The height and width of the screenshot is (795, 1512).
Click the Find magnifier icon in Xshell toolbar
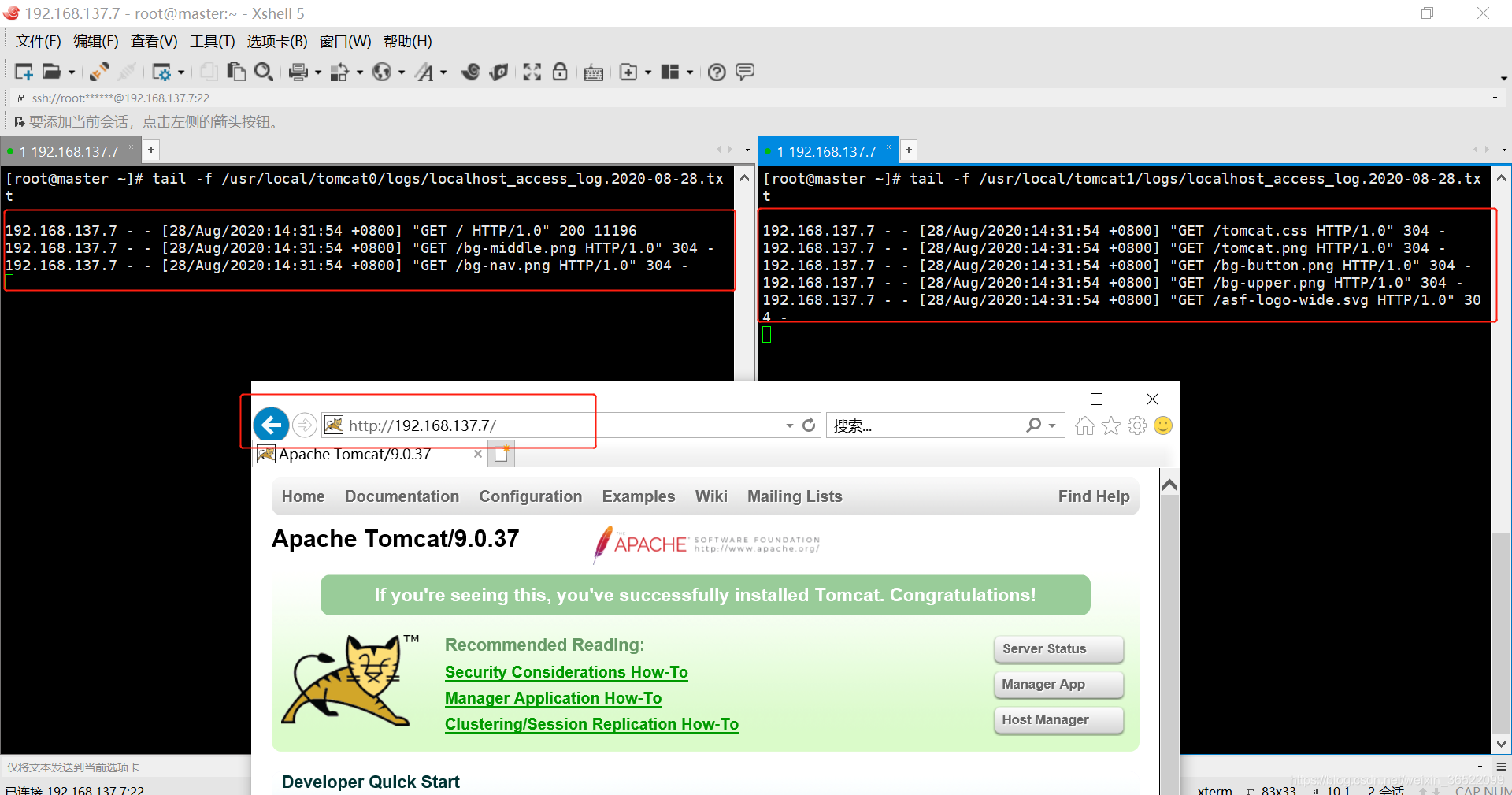click(264, 72)
